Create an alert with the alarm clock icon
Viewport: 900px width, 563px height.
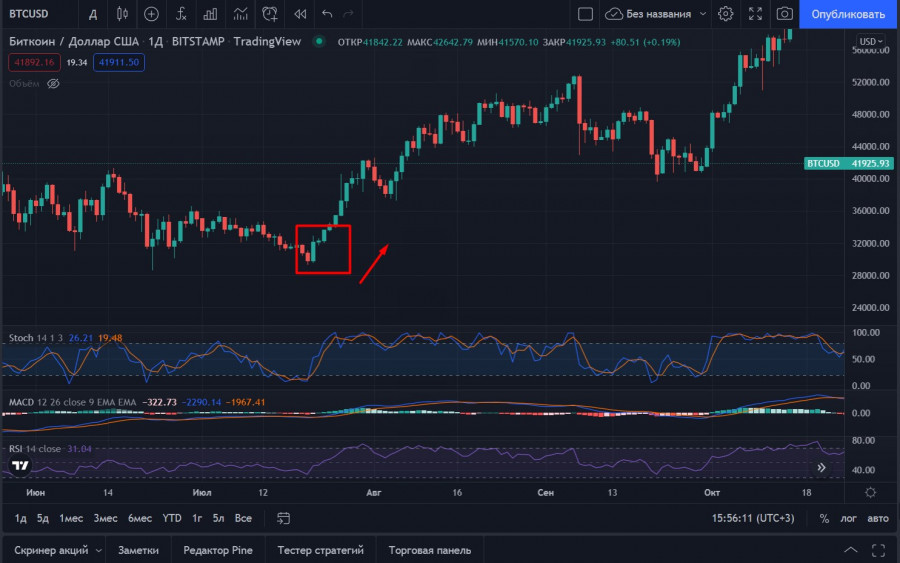pyautogui.click(x=270, y=14)
